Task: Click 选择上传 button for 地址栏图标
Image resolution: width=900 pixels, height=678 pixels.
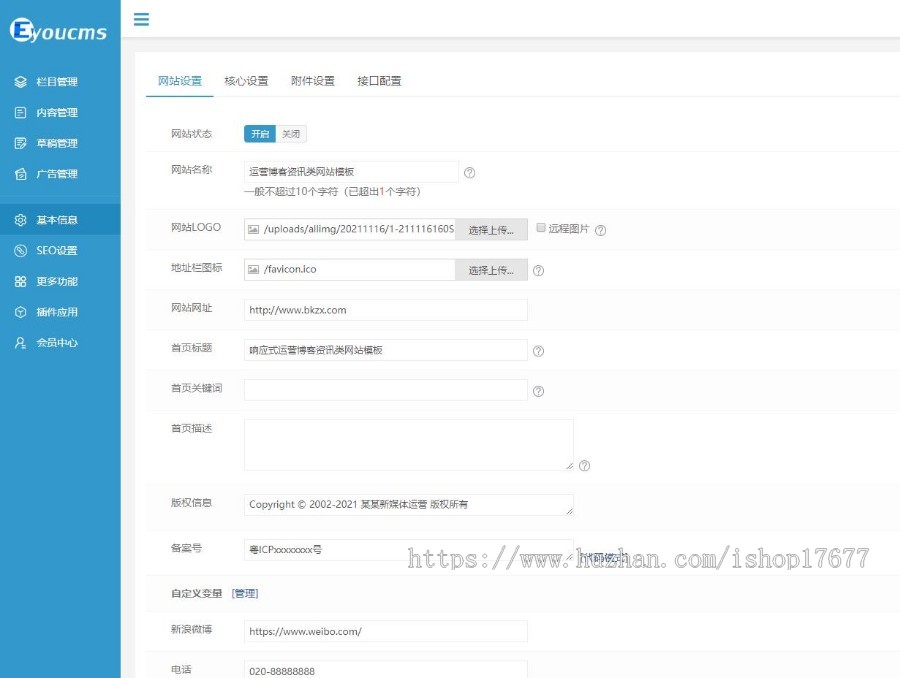Action: [x=491, y=270]
